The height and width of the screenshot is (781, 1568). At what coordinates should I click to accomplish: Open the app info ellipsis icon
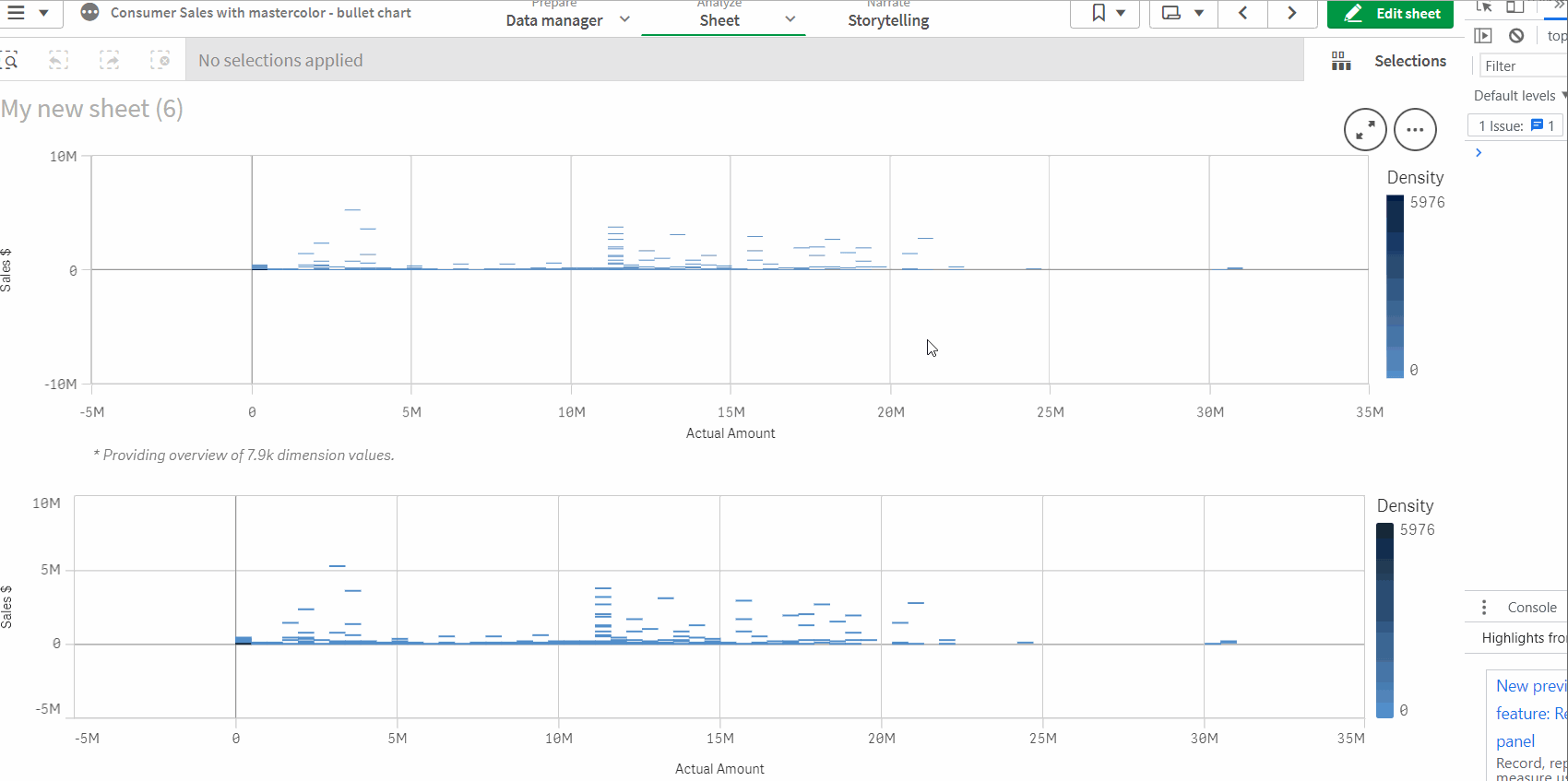pyautogui.click(x=89, y=13)
